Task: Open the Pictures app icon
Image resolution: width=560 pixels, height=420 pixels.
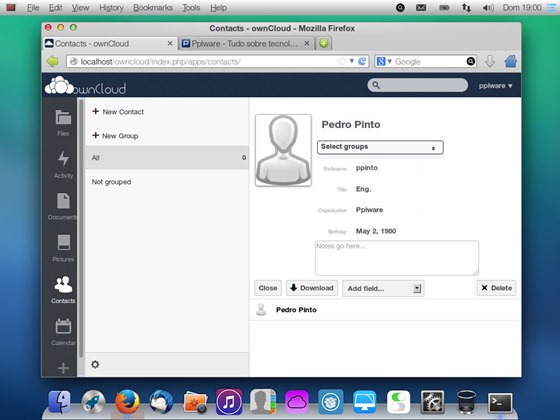Action: click(x=63, y=248)
